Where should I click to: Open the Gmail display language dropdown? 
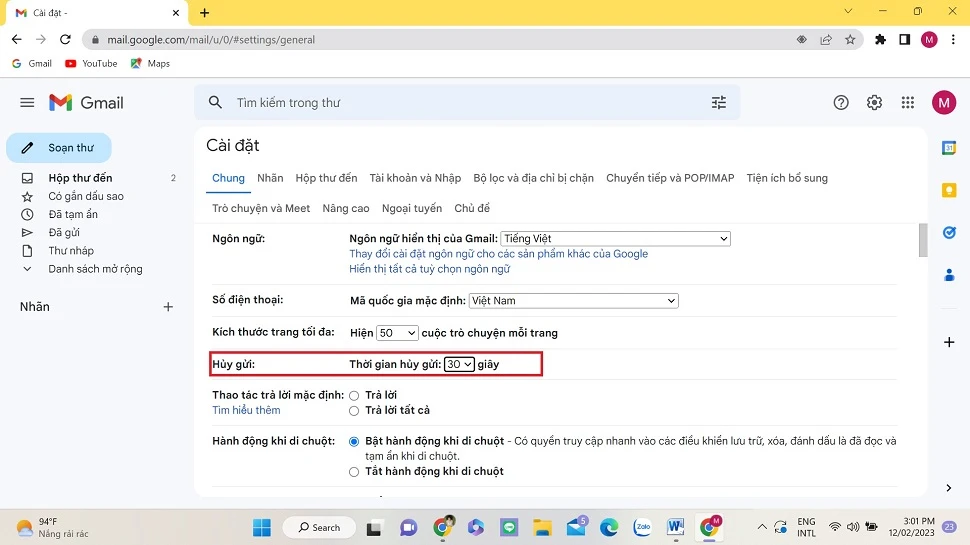point(615,239)
